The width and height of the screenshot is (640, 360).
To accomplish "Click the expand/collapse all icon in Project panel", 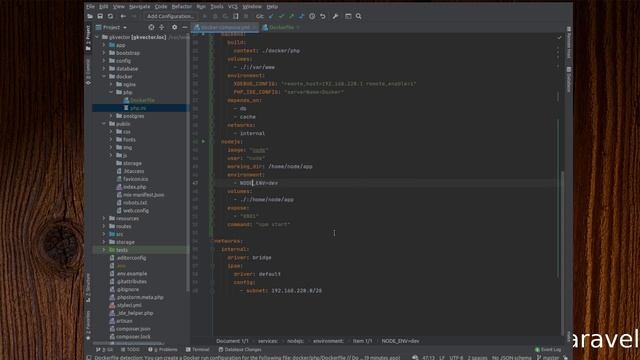I will [x=162, y=27].
